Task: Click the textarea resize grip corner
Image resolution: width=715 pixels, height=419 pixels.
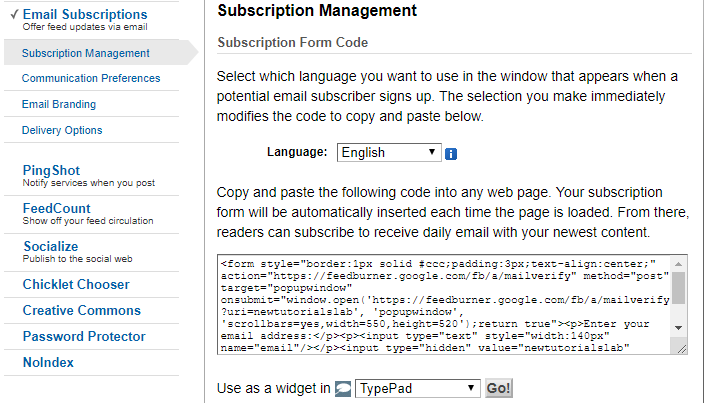Action: pyautogui.click(x=682, y=349)
